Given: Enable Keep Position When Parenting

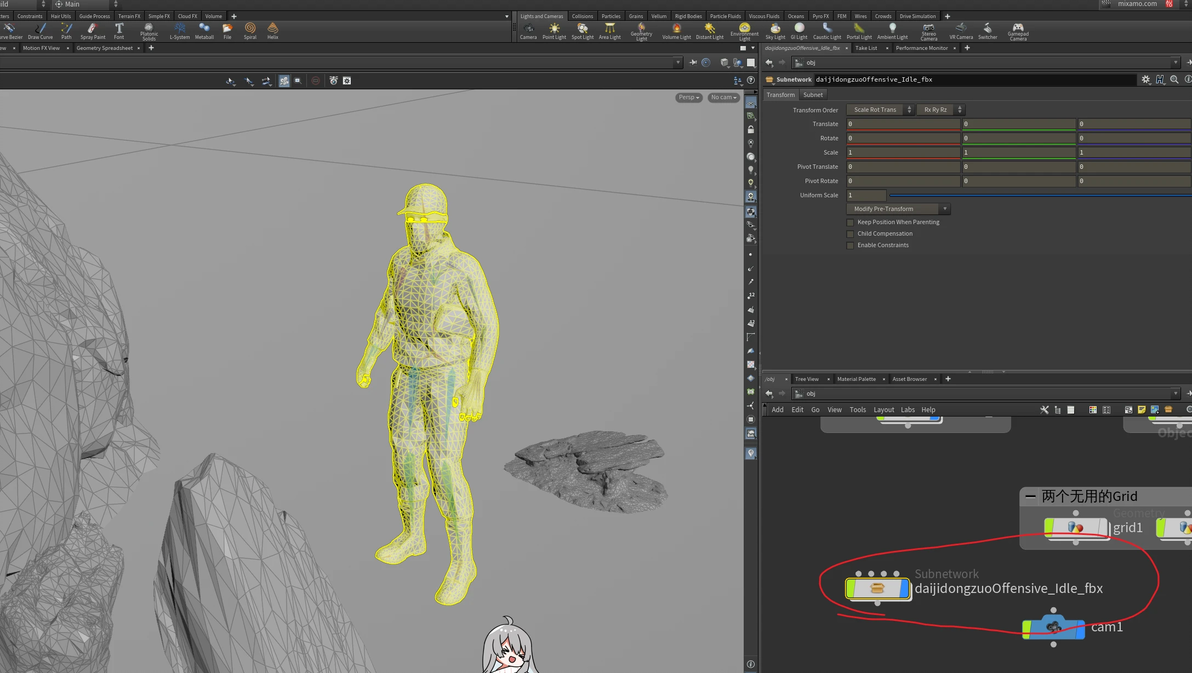Looking at the screenshot, I should click(x=851, y=222).
